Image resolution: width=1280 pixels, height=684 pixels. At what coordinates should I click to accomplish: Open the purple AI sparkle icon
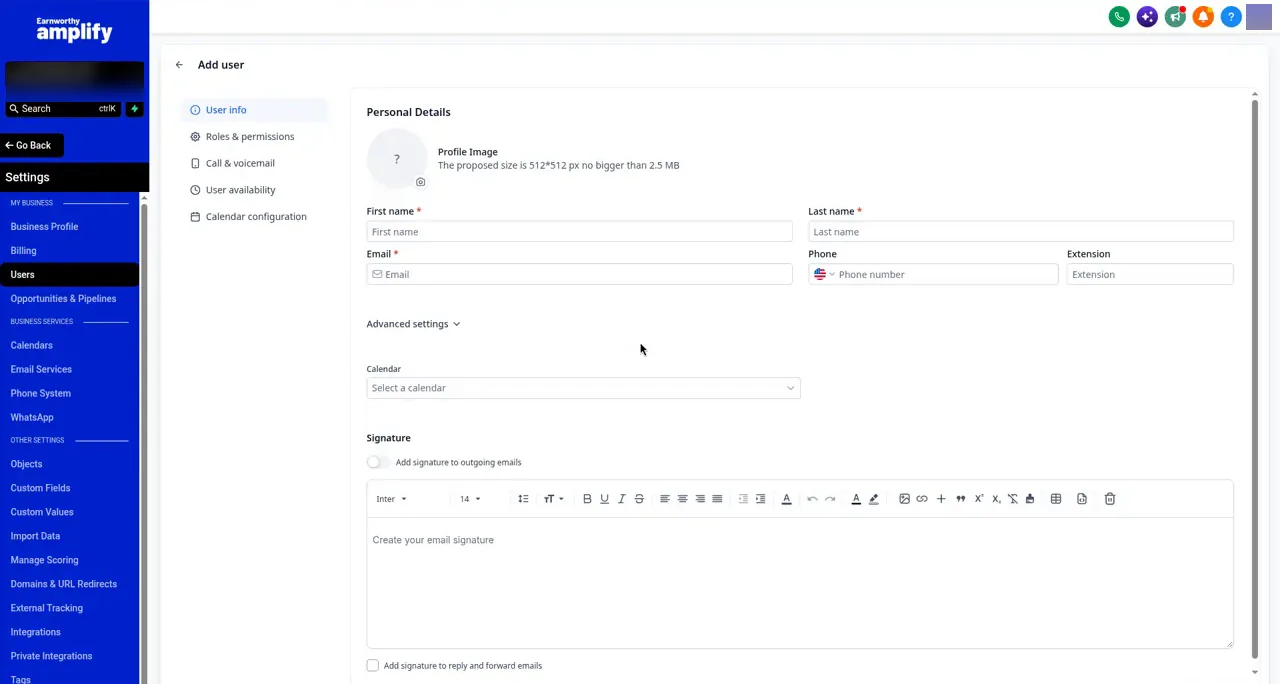point(1147,17)
